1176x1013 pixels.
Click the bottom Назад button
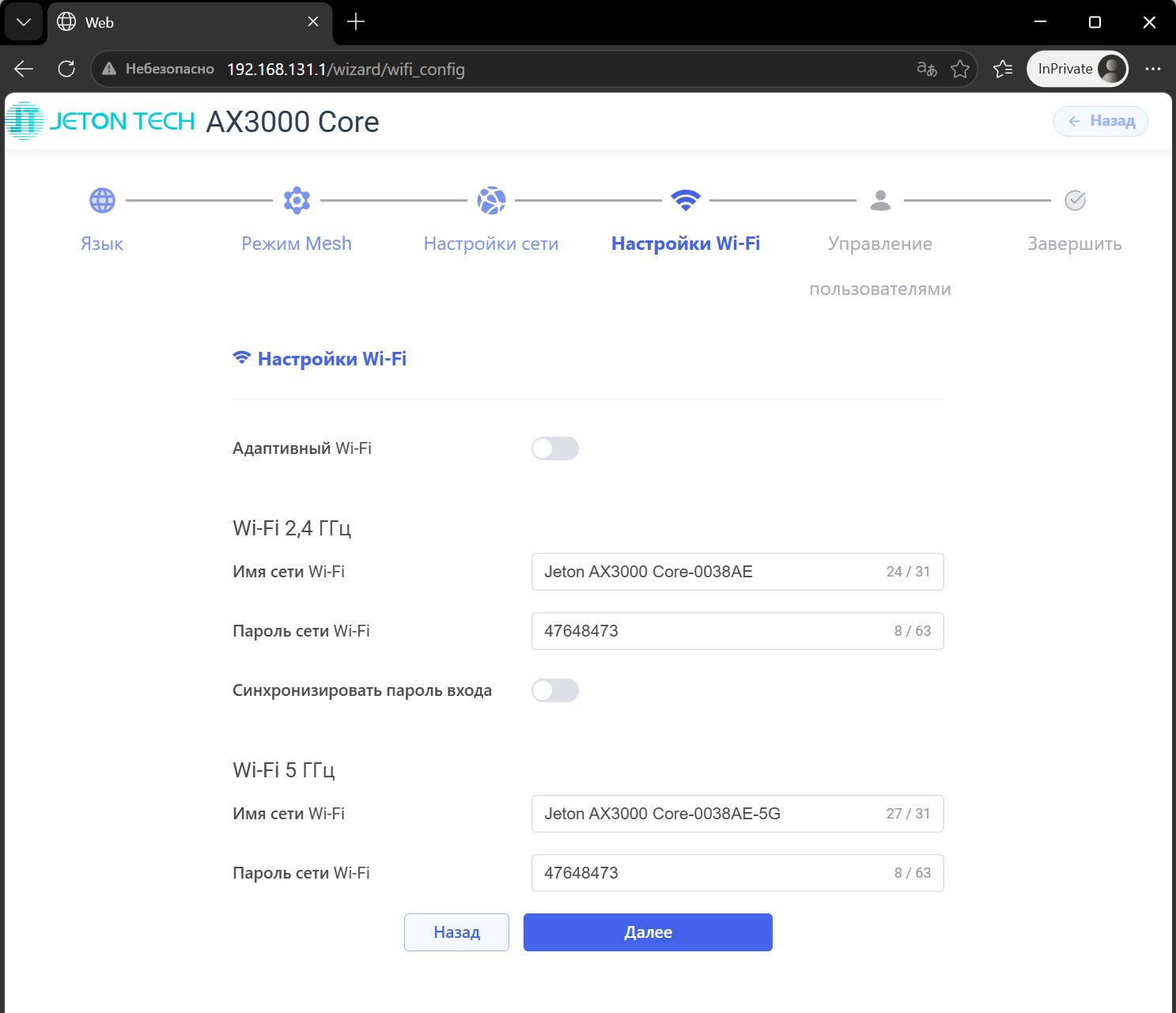(456, 932)
